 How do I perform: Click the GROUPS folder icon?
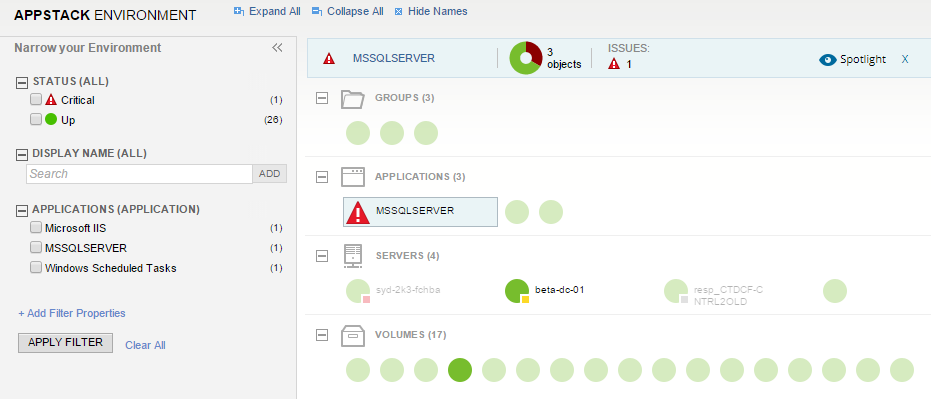[353, 99]
